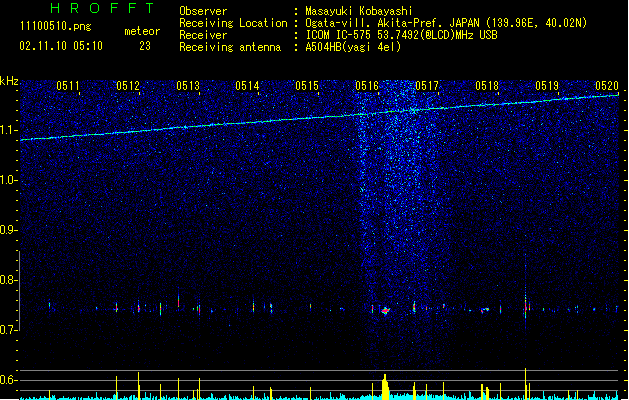Click the 0512 time marker
The image size is (629, 400).
pyautogui.click(x=128, y=86)
